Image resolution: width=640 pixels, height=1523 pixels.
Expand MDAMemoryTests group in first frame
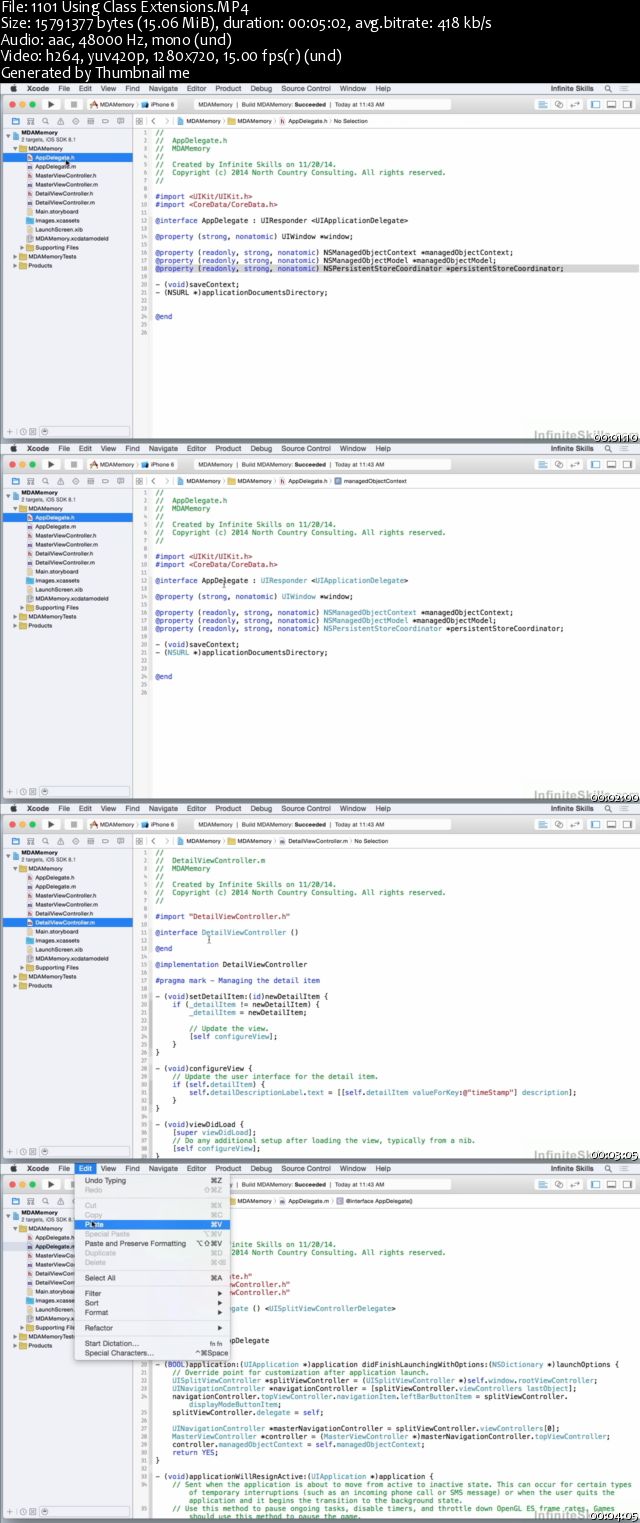tap(16, 256)
